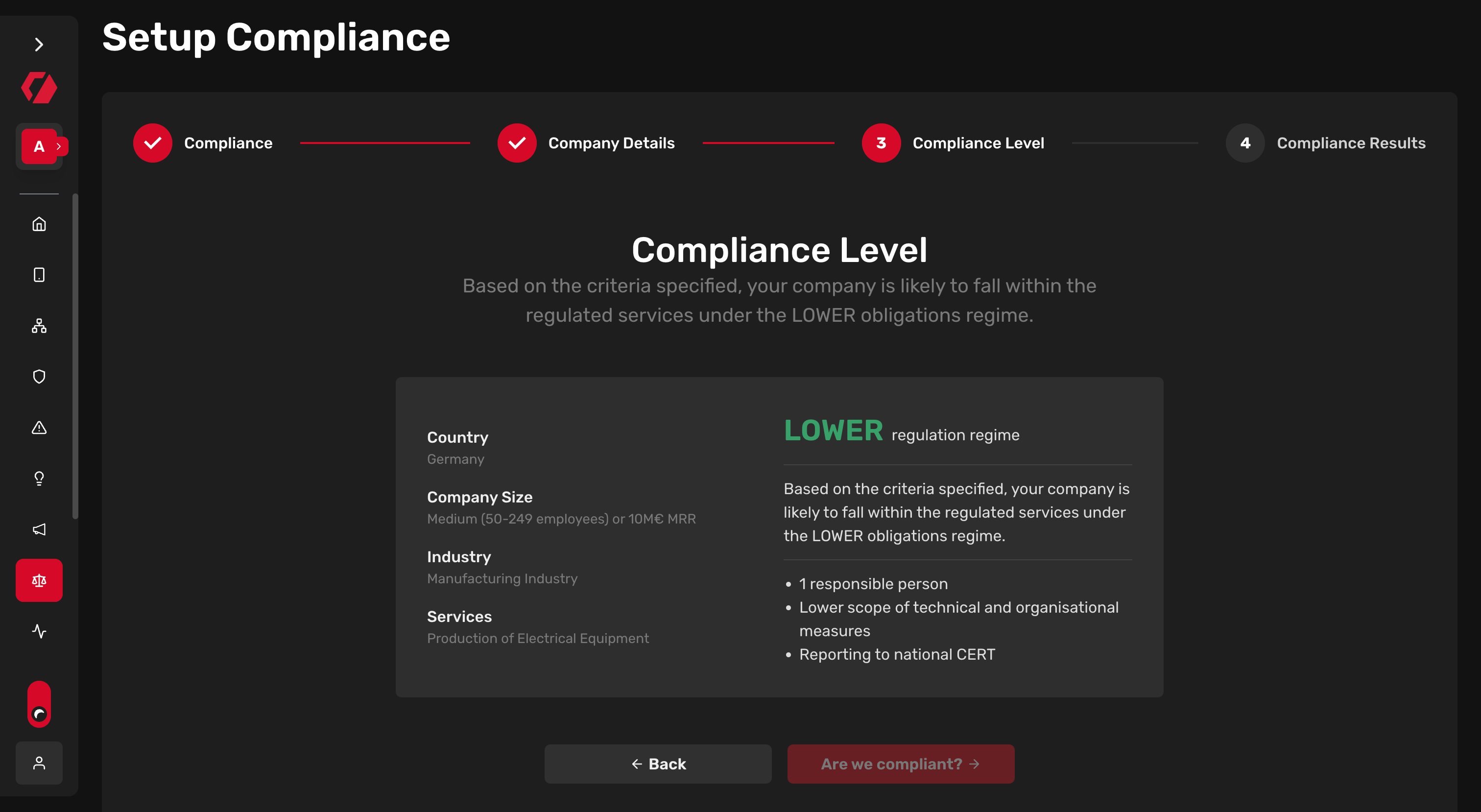Screen dimensions: 1481x812
Task: Open the megaphone announcements section
Action: [39, 529]
